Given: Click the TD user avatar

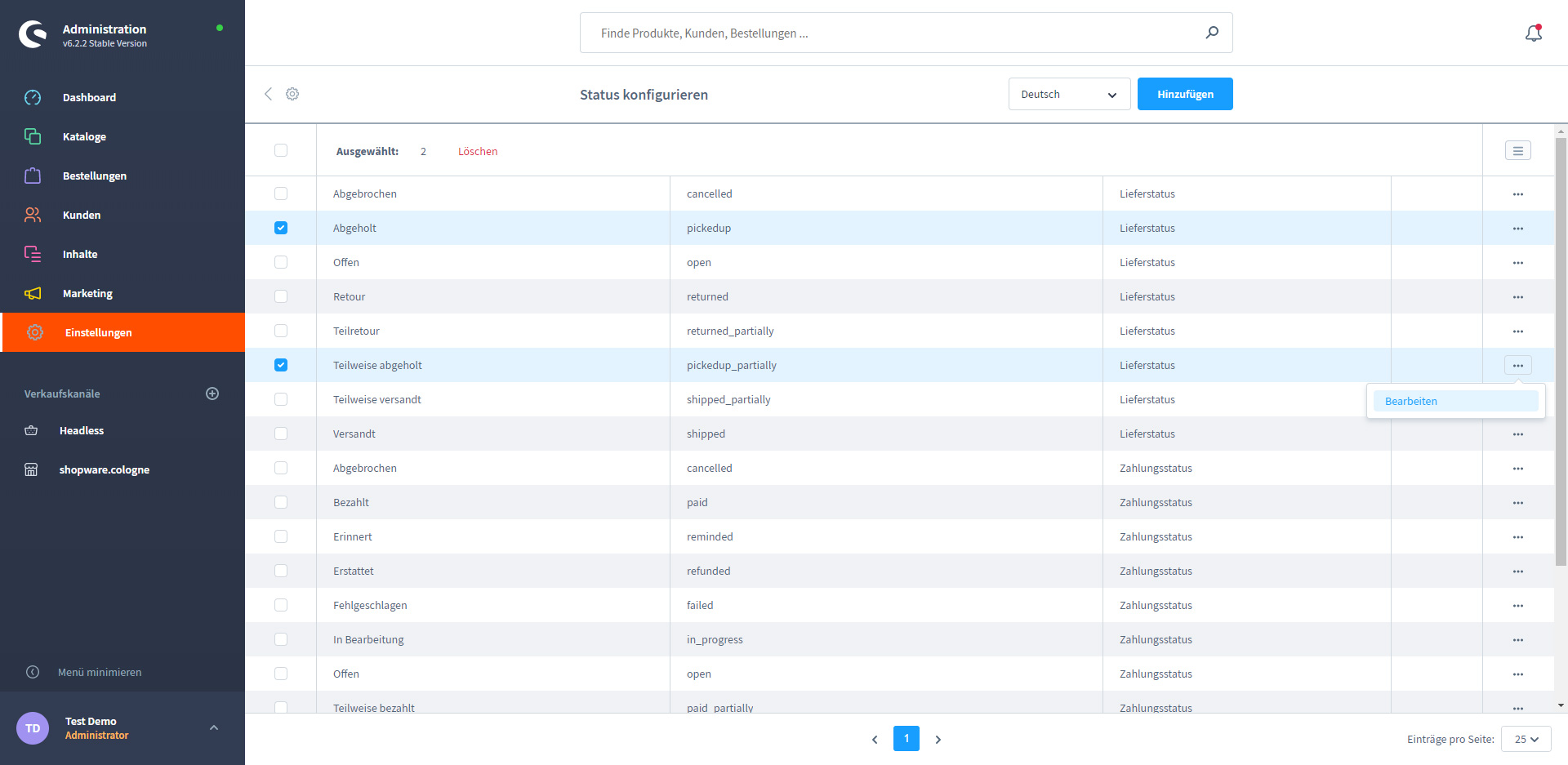Looking at the screenshot, I should (x=33, y=728).
